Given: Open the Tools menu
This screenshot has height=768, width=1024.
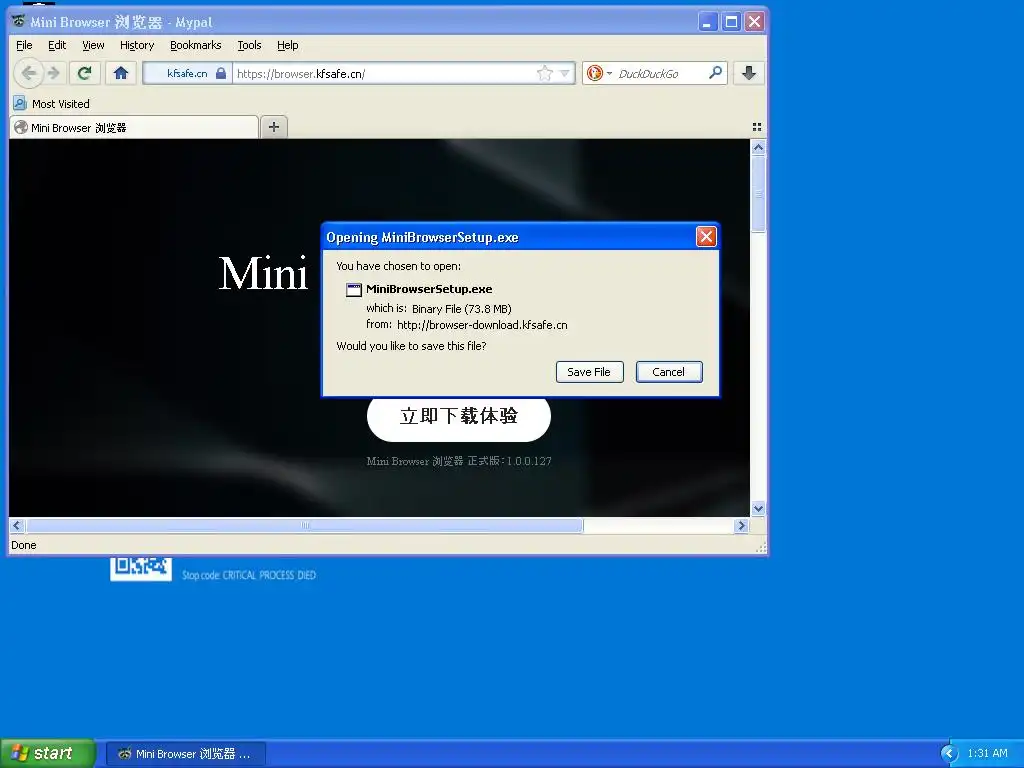Looking at the screenshot, I should point(249,45).
